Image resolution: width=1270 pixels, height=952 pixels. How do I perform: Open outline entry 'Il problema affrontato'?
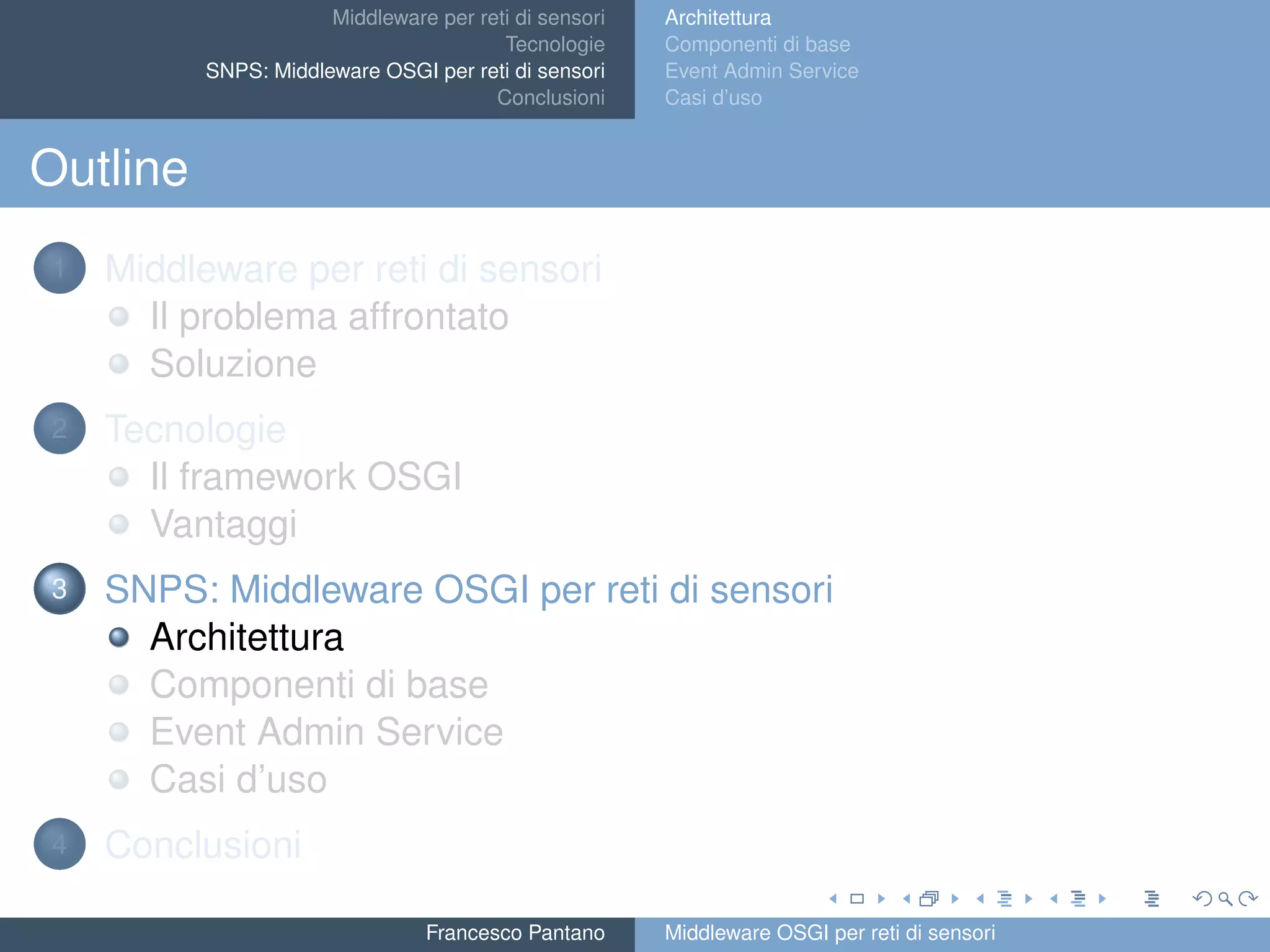[x=329, y=317]
